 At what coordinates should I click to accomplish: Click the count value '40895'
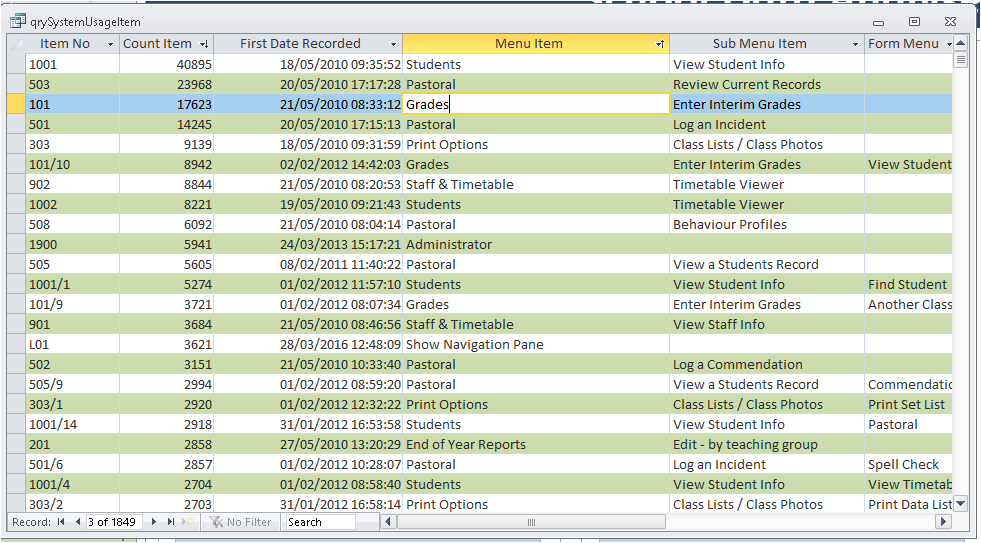(x=166, y=64)
